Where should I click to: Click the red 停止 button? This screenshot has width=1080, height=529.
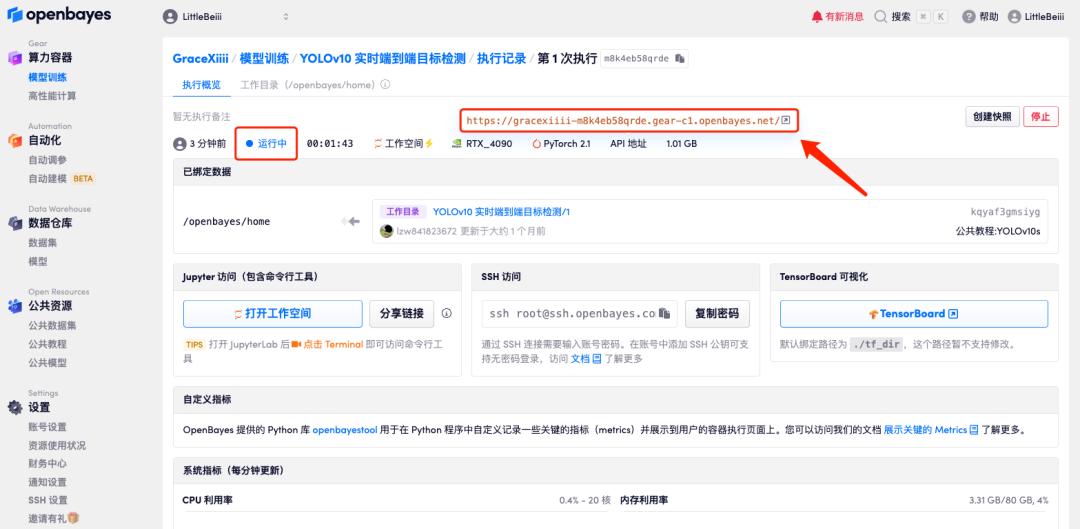point(1040,116)
